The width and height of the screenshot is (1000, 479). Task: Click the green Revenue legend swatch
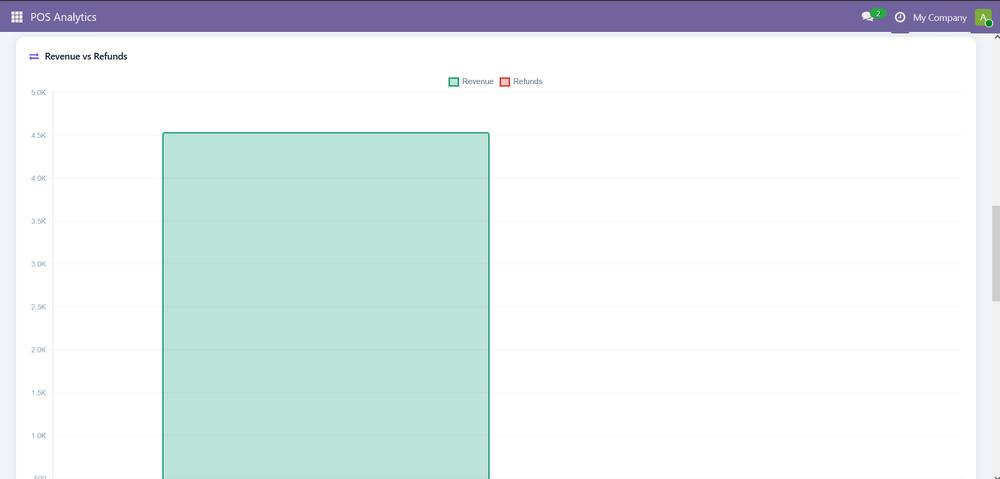click(x=454, y=82)
